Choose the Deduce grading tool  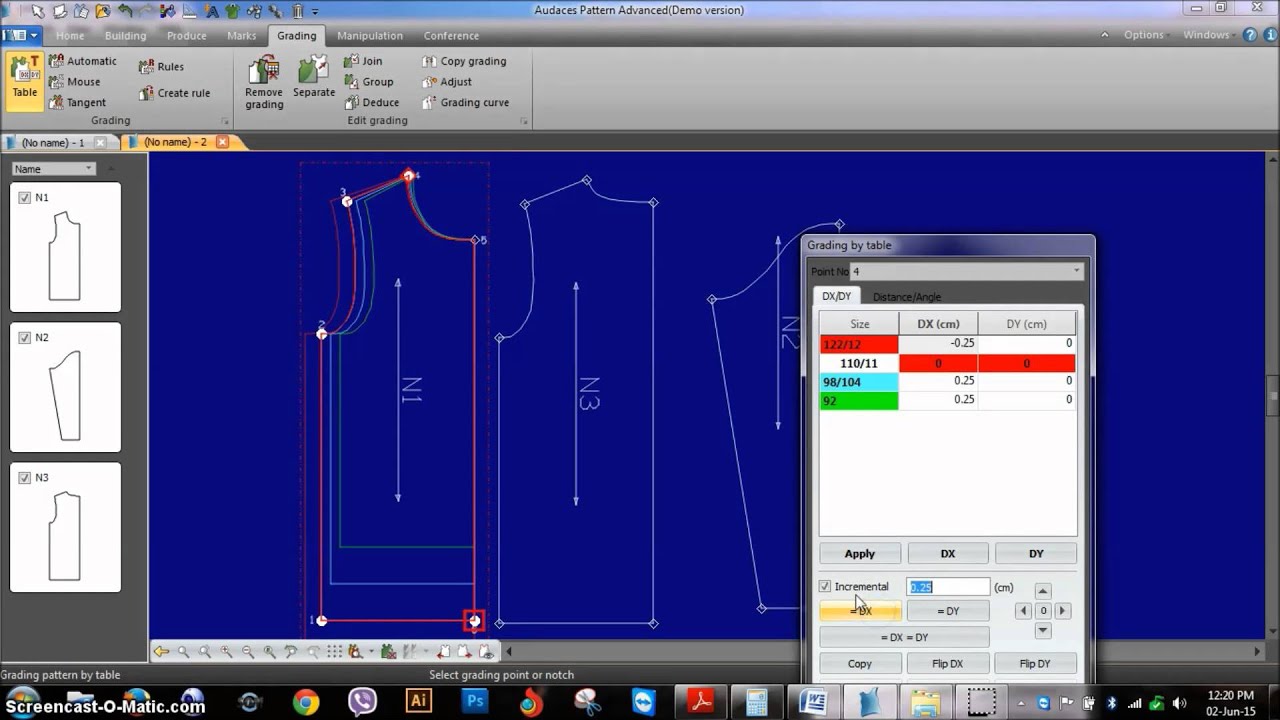coord(371,102)
